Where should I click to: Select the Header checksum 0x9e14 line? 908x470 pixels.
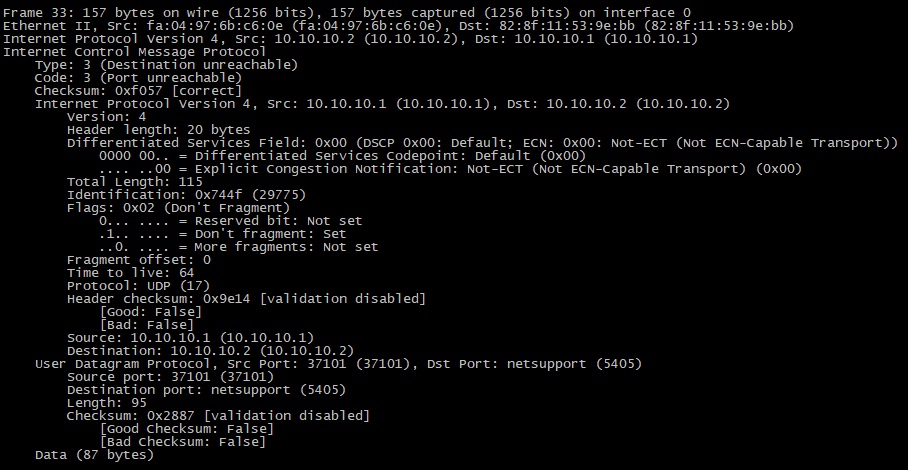[246, 298]
